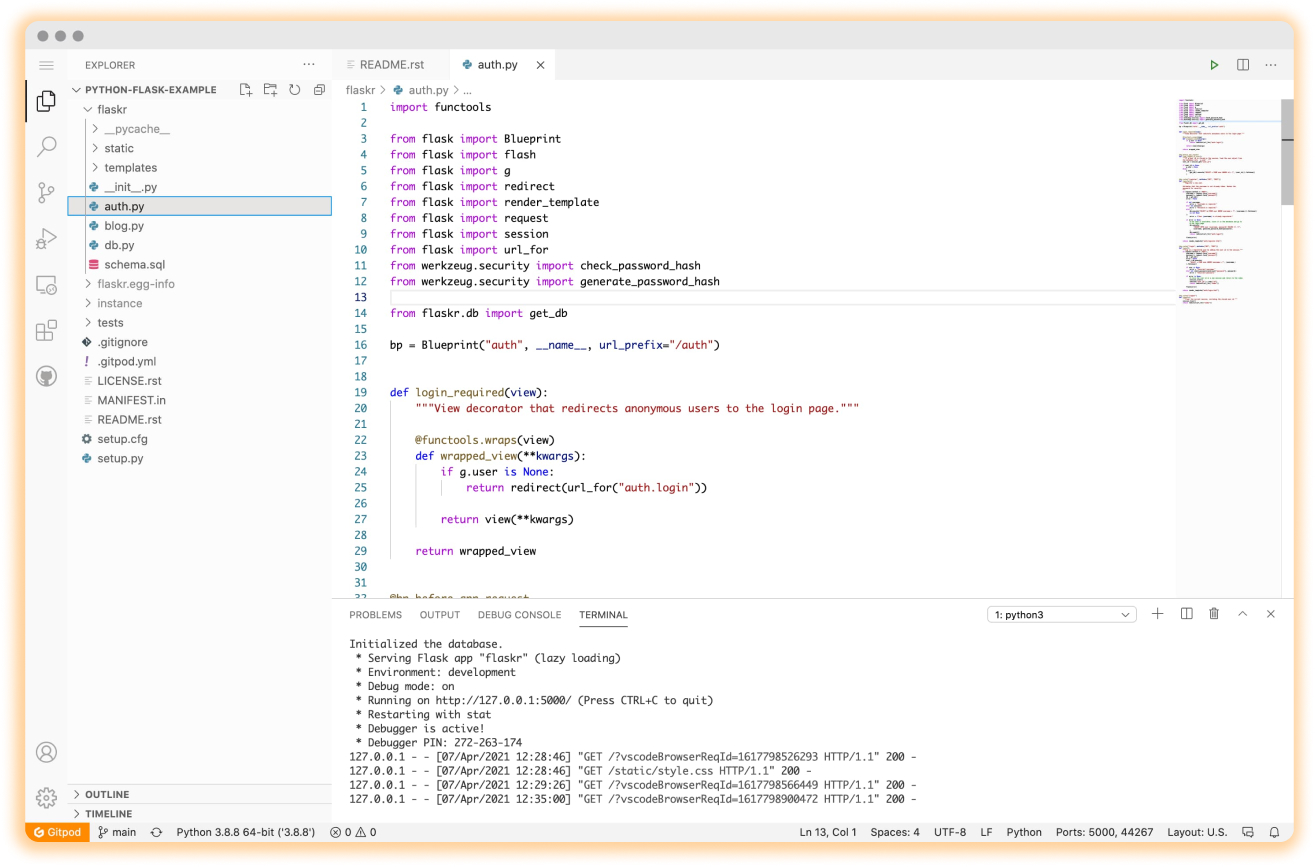Viewport: 1315px width, 867px height.
Task: Open the Extensions view
Action: click(46, 331)
